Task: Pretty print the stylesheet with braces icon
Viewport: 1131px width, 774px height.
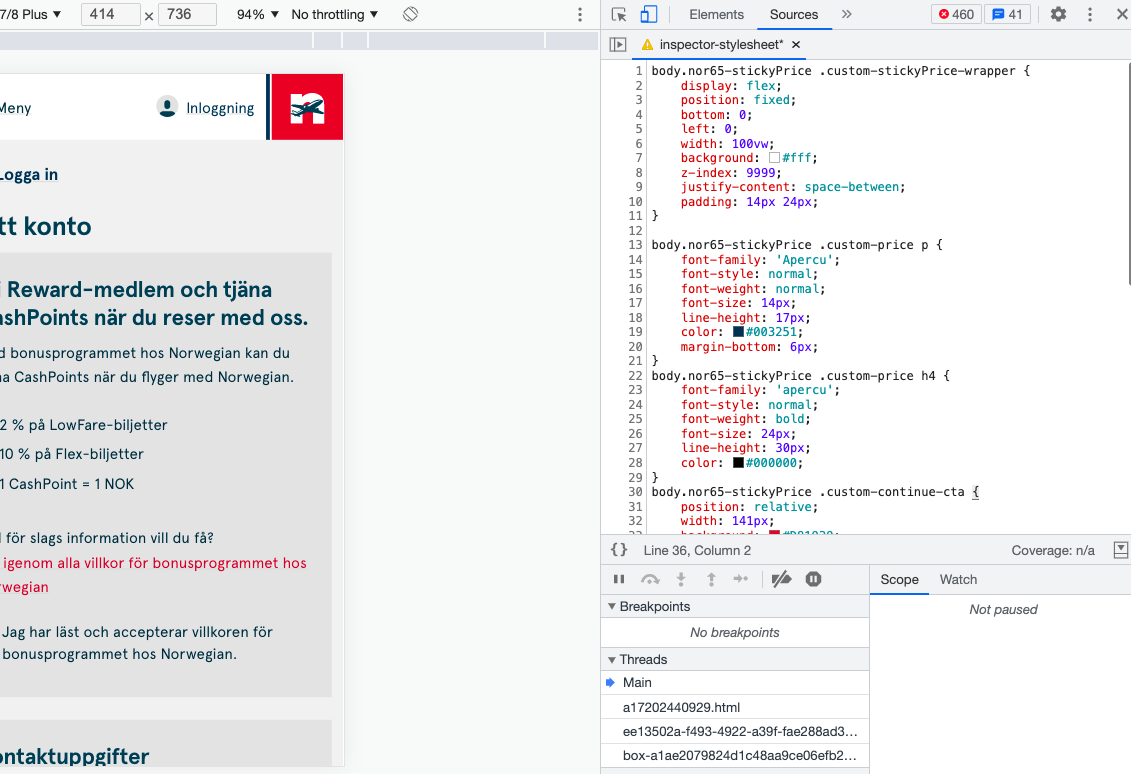Action: (619, 550)
